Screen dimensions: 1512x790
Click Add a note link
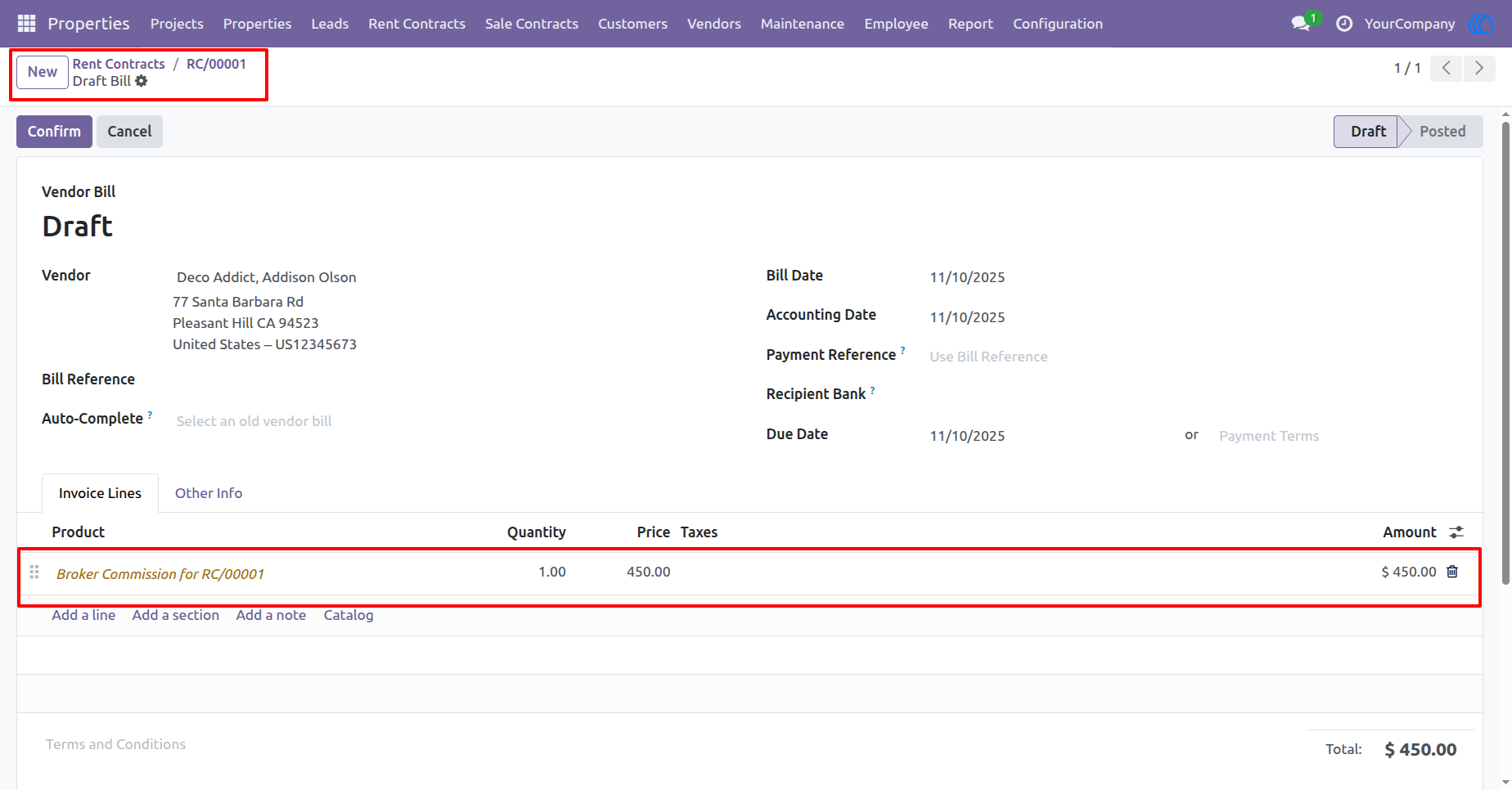(271, 615)
